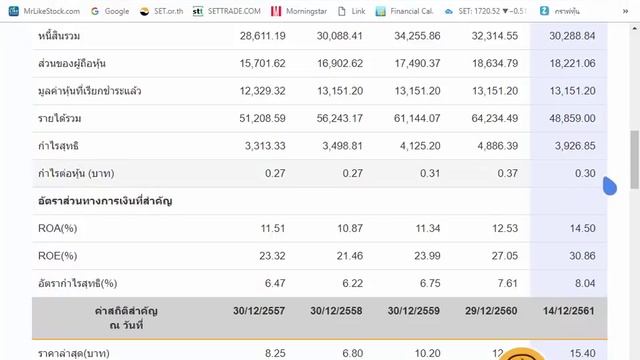Image resolution: width=640 pixels, height=360 pixels.
Task: Click ROE value 23.32
Action: tap(272, 256)
